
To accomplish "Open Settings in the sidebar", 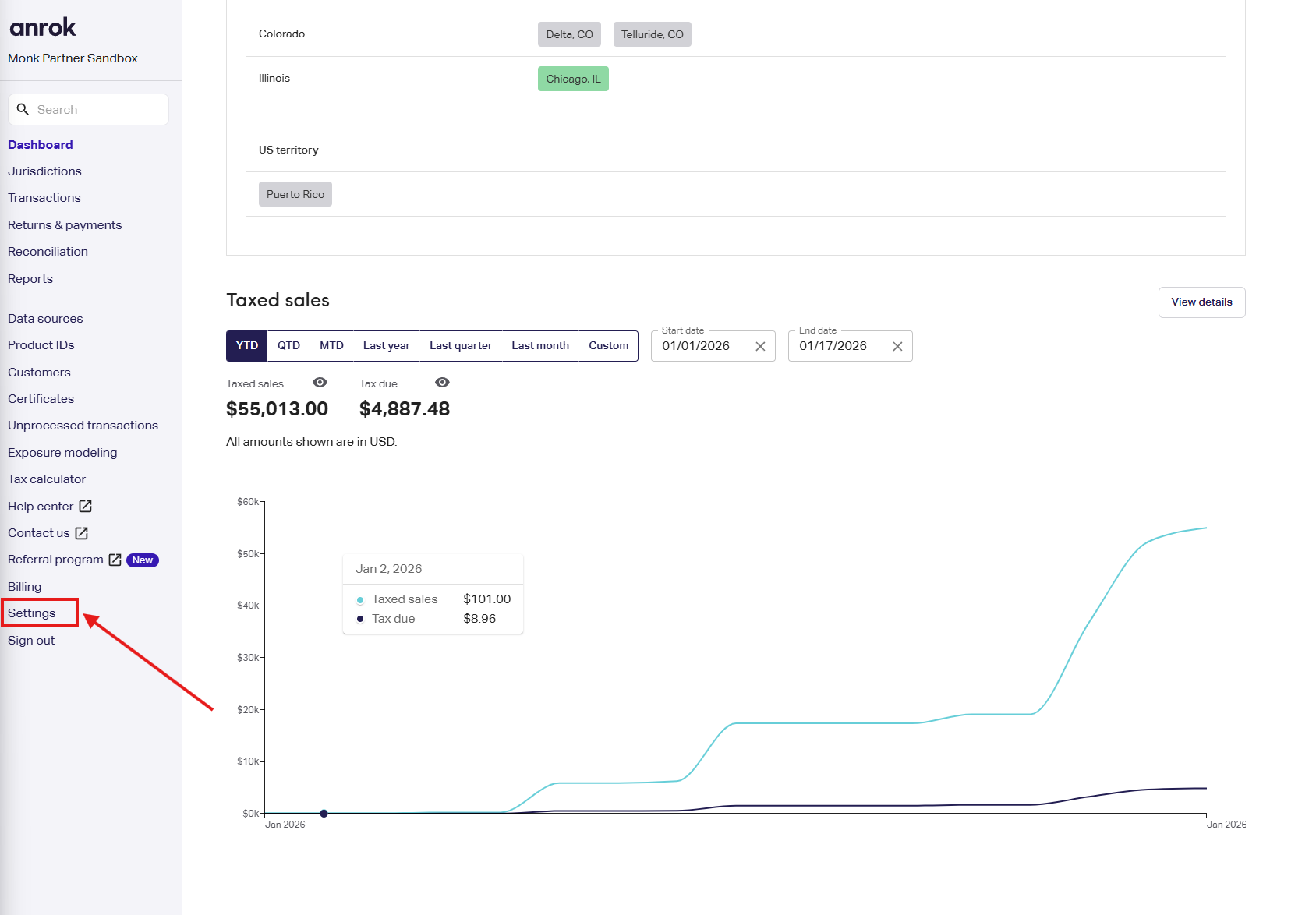I will coord(32,613).
